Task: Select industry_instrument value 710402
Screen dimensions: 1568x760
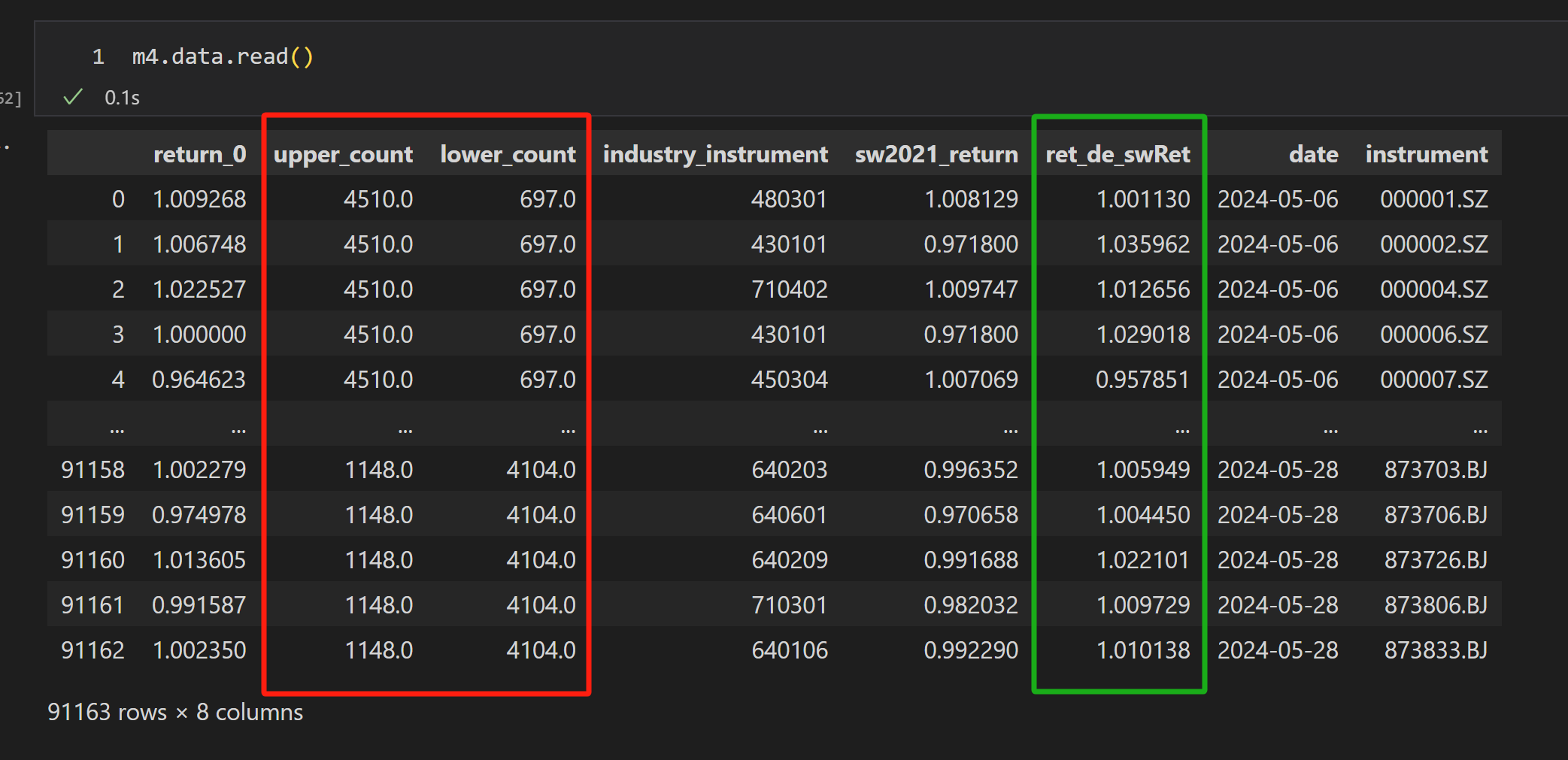Action: point(789,289)
